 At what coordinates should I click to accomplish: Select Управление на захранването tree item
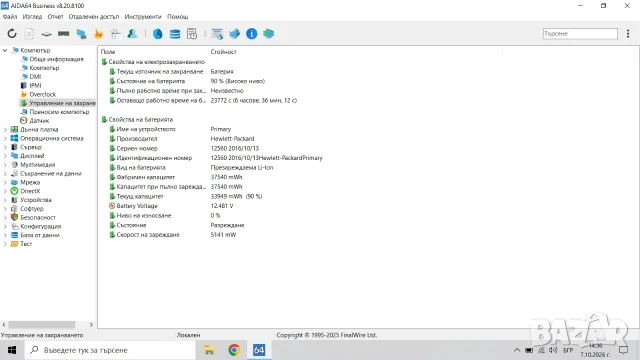(x=58, y=103)
